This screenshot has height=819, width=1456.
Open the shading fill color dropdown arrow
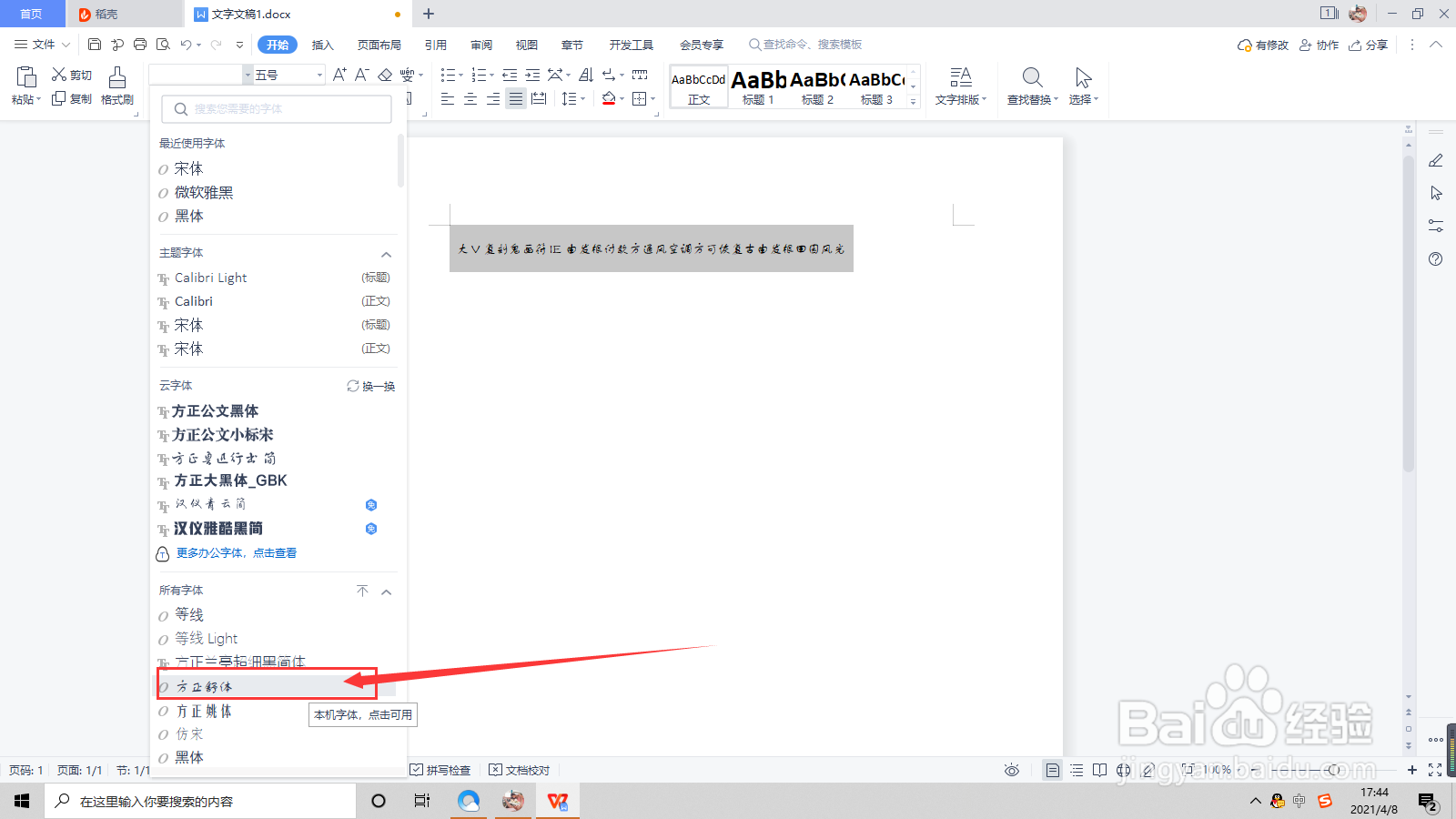pyautogui.click(x=622, y=98)
